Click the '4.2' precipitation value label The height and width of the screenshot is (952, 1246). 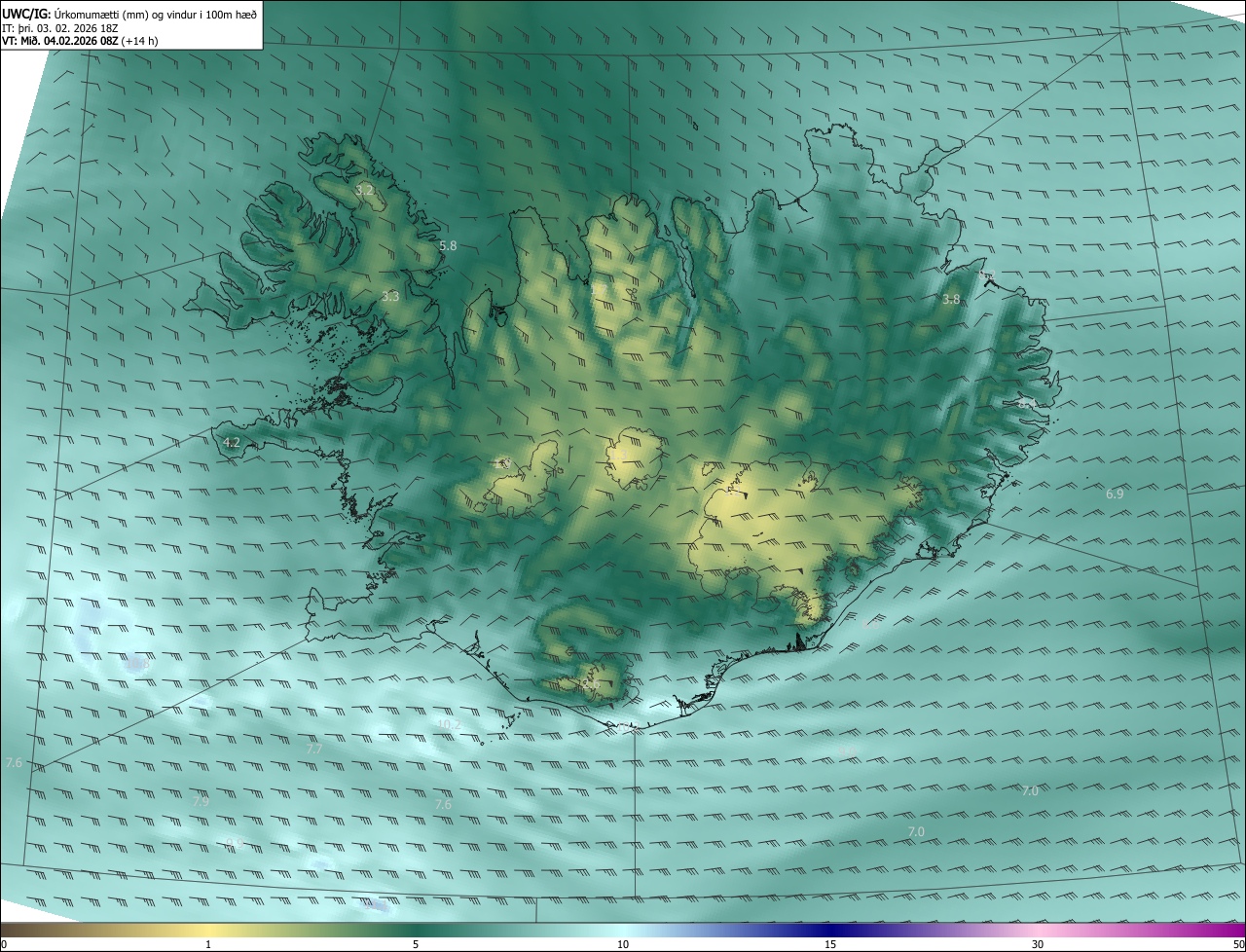[x=232, y=443]
